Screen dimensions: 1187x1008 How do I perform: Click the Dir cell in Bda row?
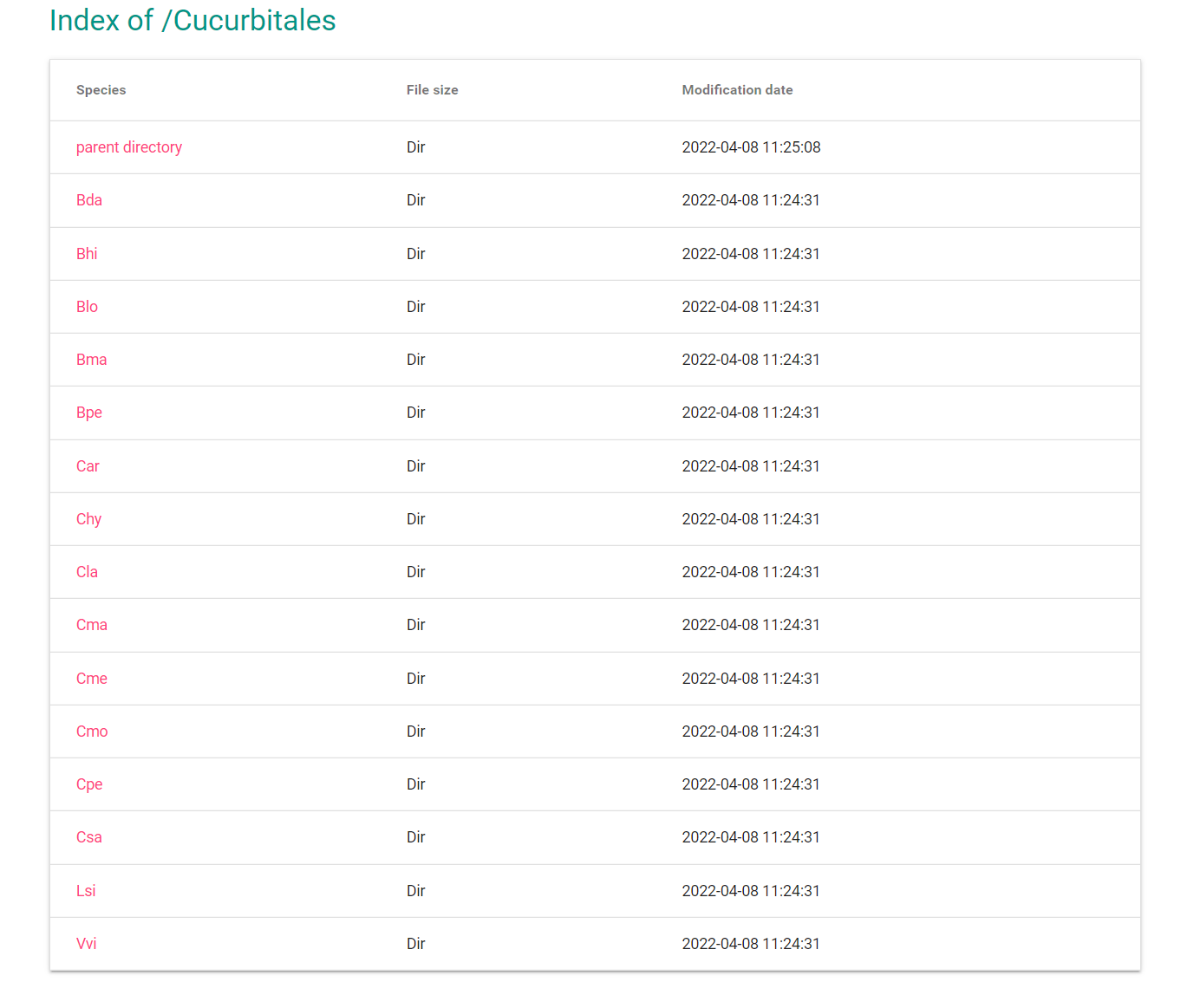pyautogui.click(x=416, y=200)
